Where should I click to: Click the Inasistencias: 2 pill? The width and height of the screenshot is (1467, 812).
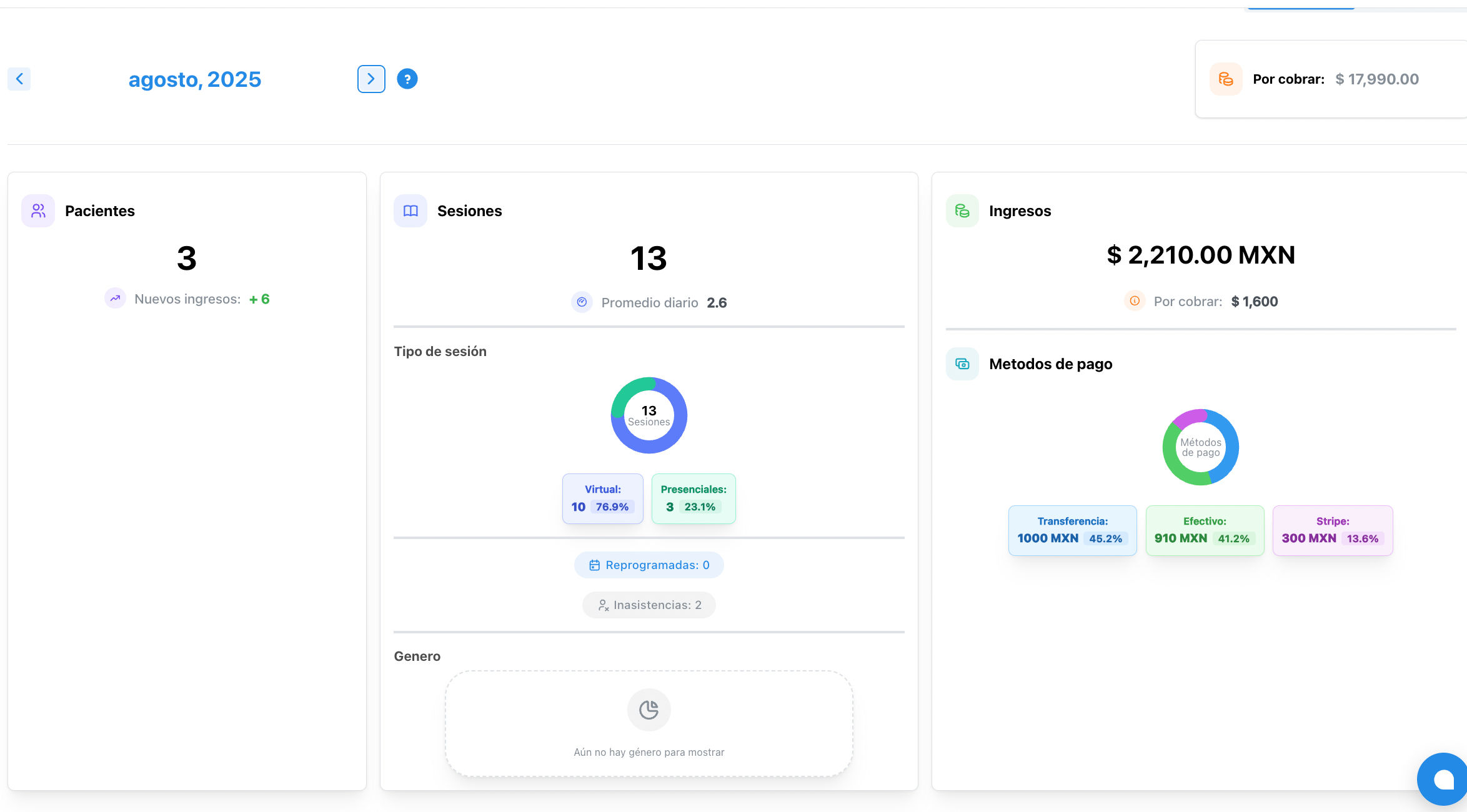coord(649,605)
